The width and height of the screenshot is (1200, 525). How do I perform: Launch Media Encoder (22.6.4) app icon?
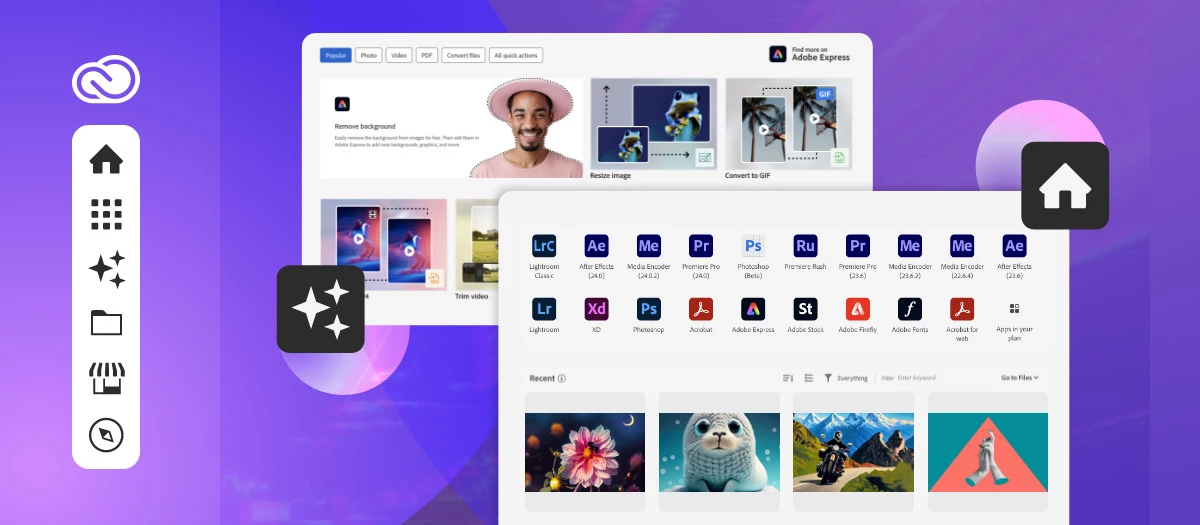pos(962,246)
